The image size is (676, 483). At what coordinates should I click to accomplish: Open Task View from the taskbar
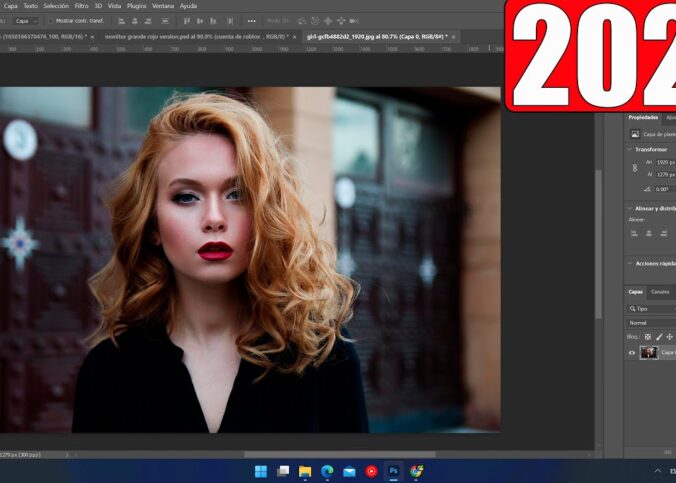coord(283,471)
